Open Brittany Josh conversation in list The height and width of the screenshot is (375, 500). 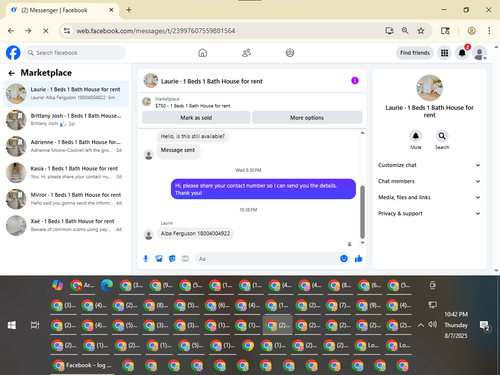(66, 120)
